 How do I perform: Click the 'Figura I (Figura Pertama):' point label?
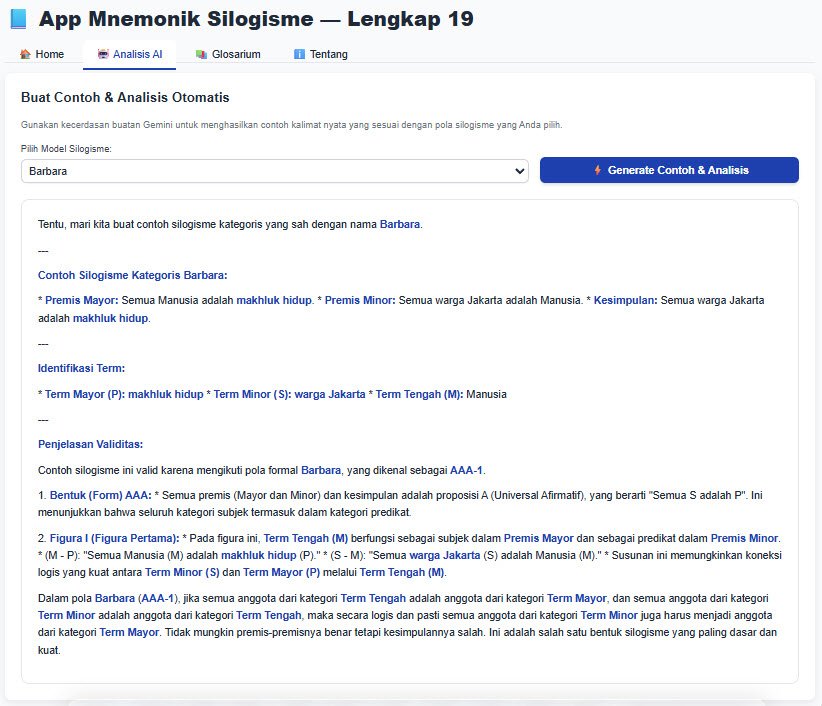pyautogui.click(x=114, y=538)
